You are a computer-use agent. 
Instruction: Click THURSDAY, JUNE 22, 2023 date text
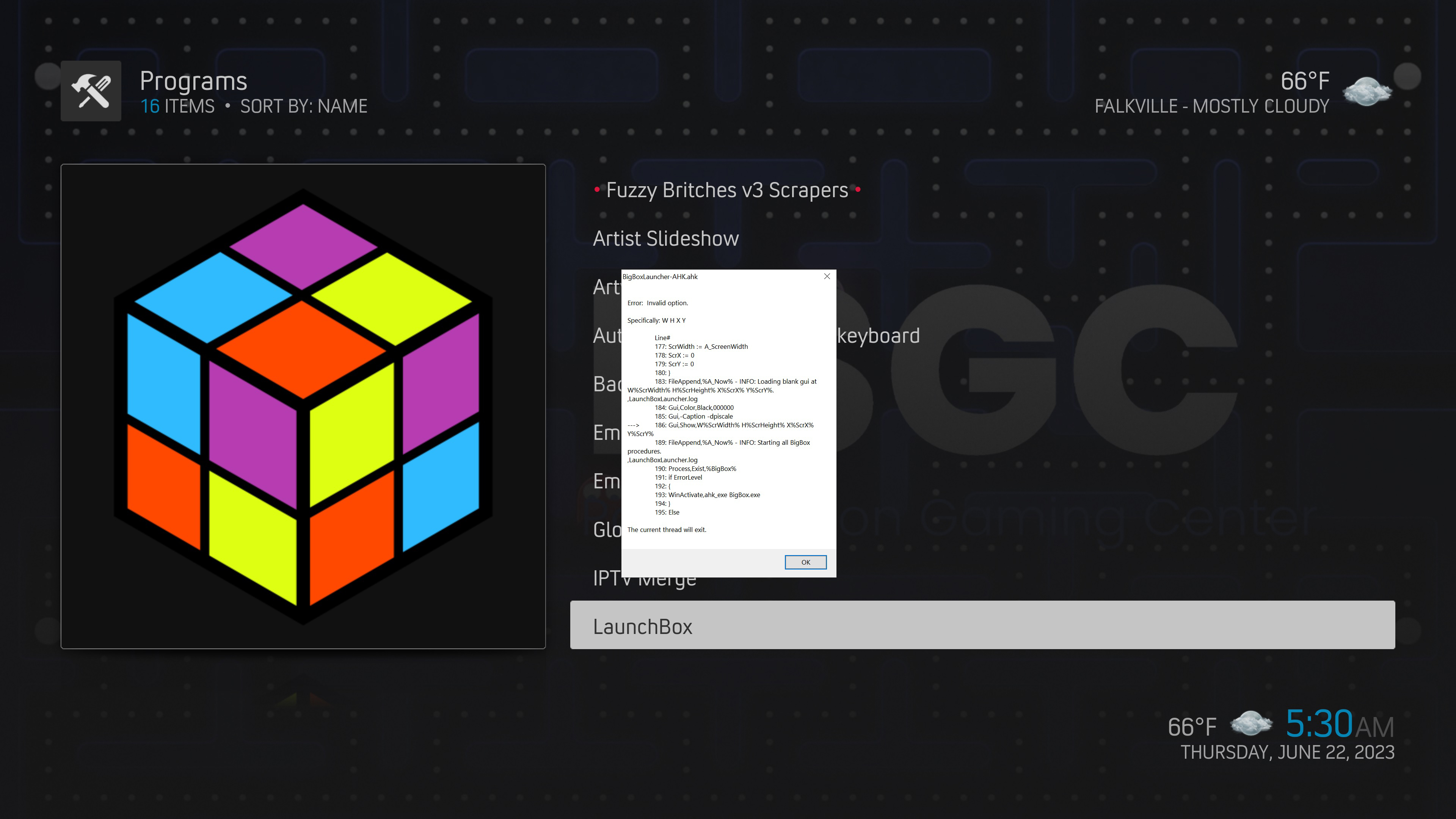coord(1288,752)
